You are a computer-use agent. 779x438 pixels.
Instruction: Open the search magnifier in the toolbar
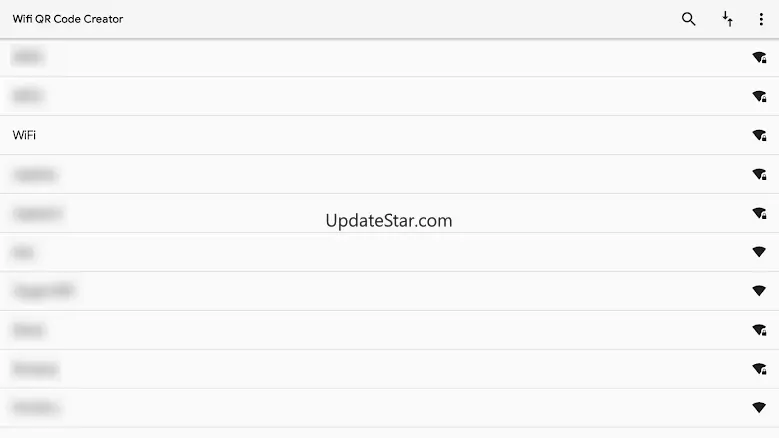pos(688,19)
